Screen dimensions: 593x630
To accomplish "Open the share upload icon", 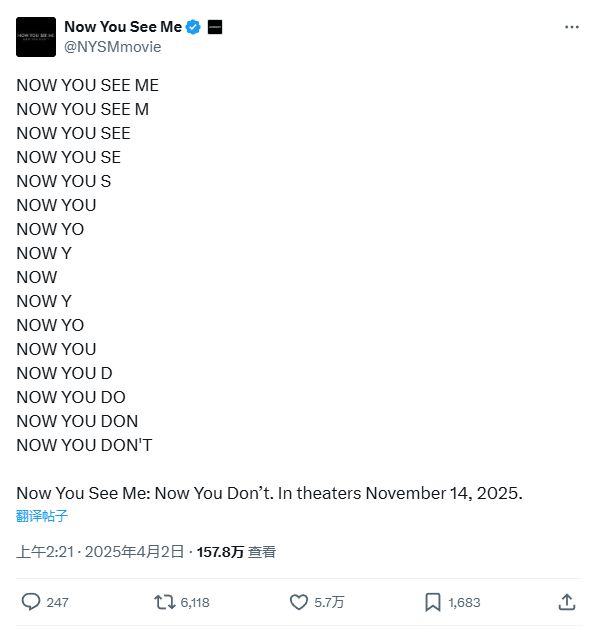I will point(567,602).
